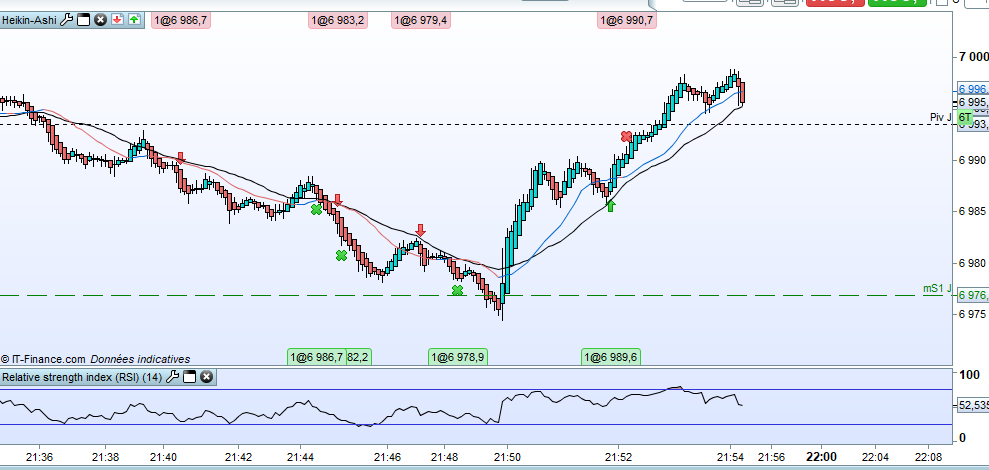The image size is (989, 470).
Task: Click the red X exit marker near 6 993
Action: (x=626, y=136)
